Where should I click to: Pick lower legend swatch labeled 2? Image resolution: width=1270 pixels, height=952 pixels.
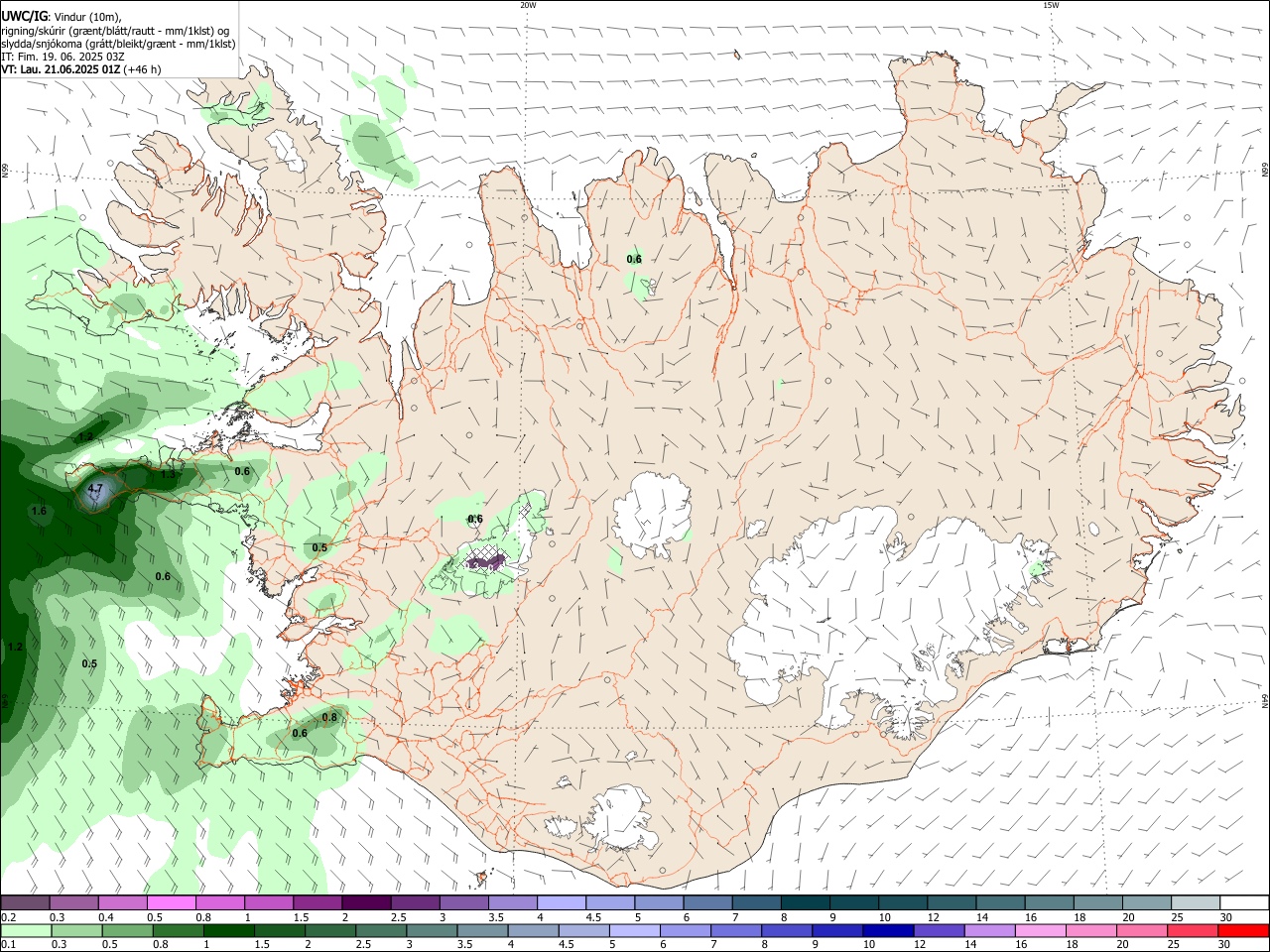[329, 930]
